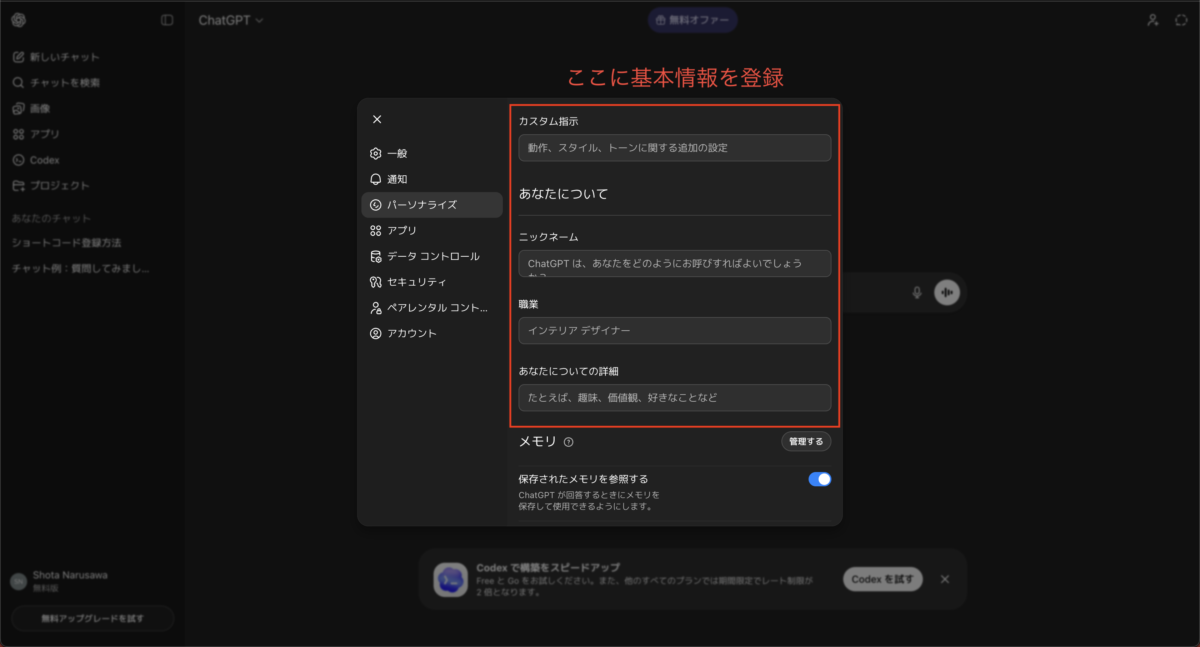Click the temporary chat icon at top right

tap(1180, 20)
